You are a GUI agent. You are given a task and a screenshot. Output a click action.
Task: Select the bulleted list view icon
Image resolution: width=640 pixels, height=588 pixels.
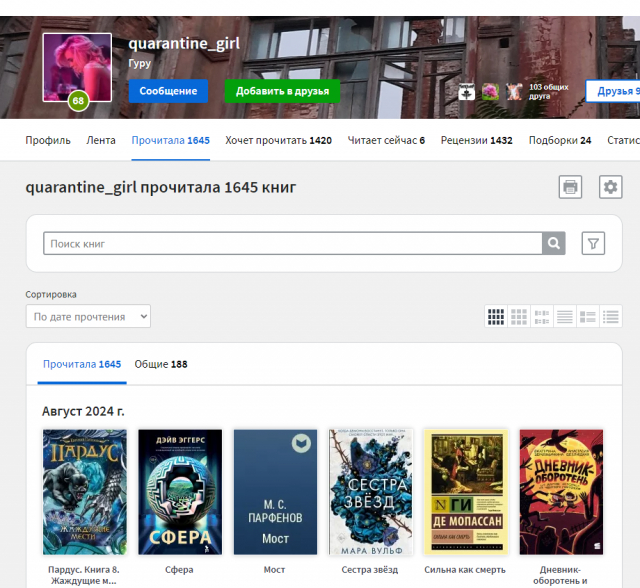click(x=611, y=316)
